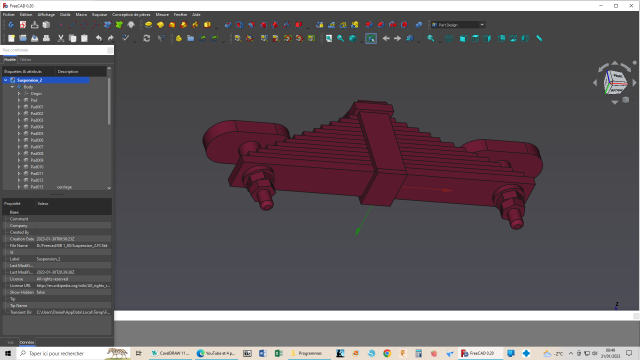
Task: Click the Pad (yellow extrude) tool icon
Action: coord(149,25)
